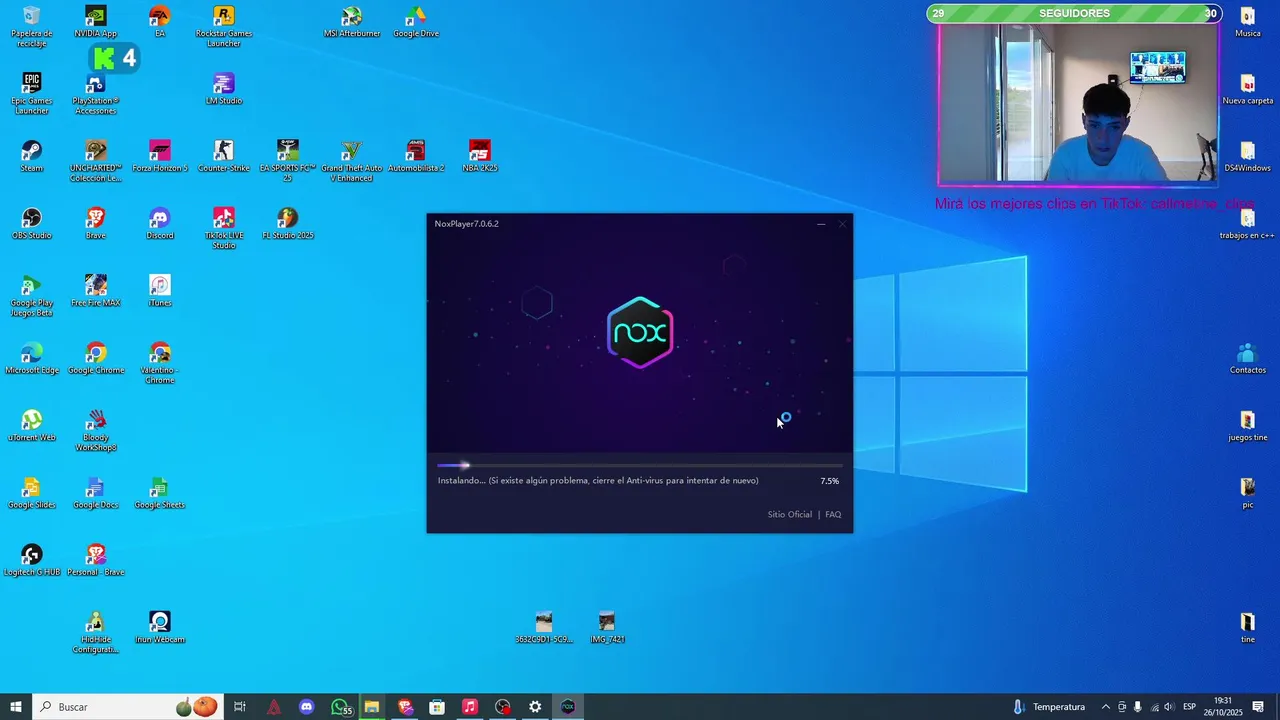The height and width of the screenshot is (720, 1280).
Task: Select Personal - Brave desktop icon
Action: tap(96, 560)
